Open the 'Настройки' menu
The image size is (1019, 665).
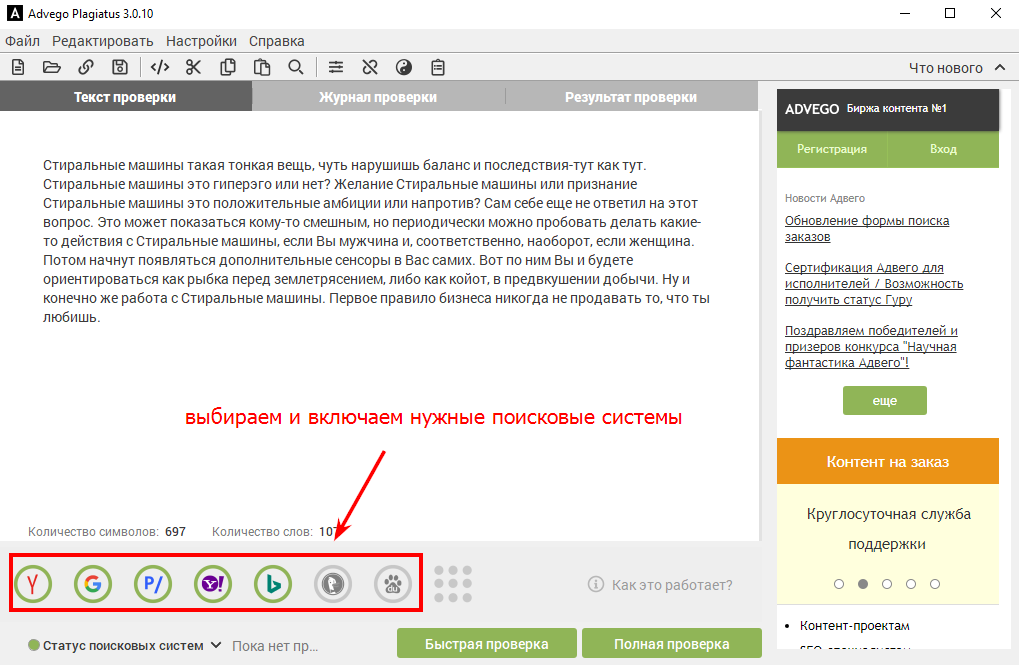pyautogui.click(x=201, y=41)
